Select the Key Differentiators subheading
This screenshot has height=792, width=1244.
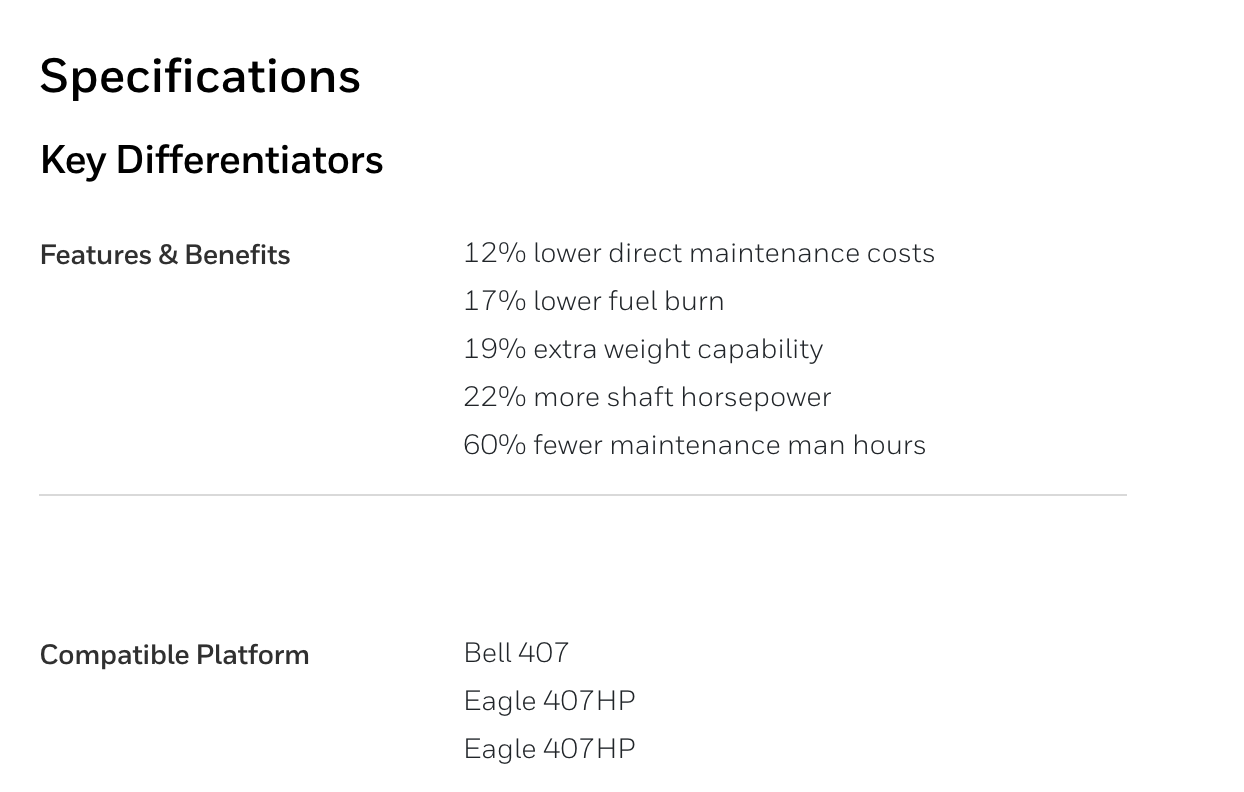click(212, 160)
